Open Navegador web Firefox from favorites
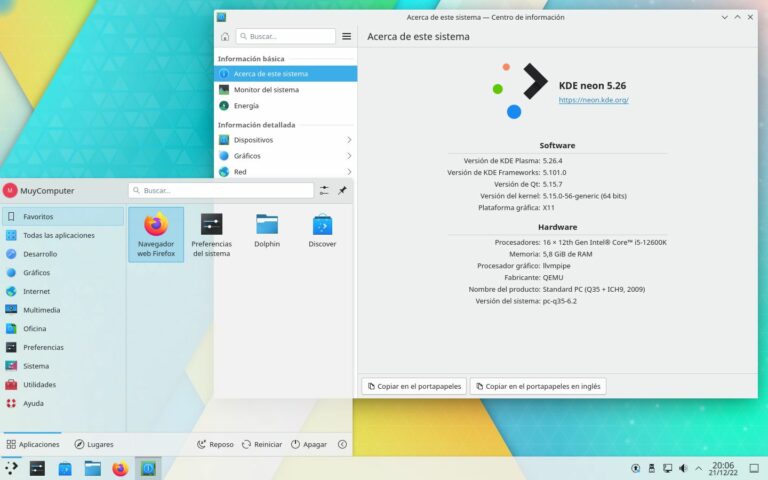The image size is (768, 480). pos(156,235)
